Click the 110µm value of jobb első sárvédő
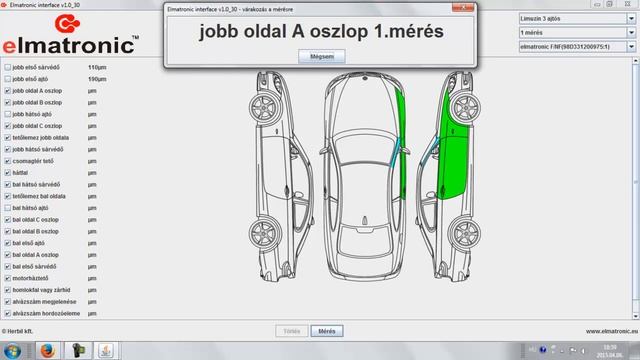Image resolution: width=640 pixels, height=360 pixels. click(97, 67)
